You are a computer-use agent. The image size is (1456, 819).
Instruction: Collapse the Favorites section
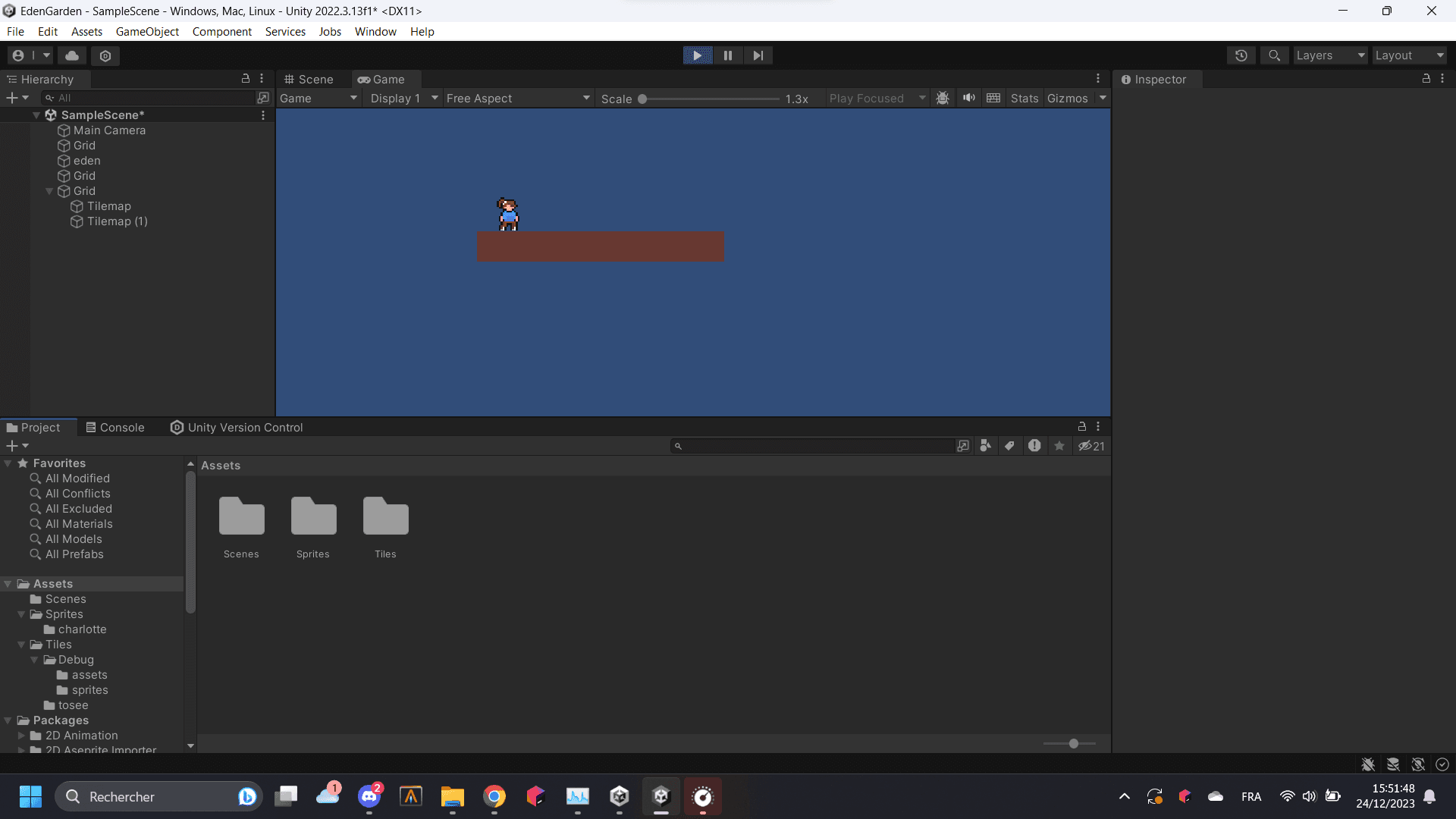(8, 463)
